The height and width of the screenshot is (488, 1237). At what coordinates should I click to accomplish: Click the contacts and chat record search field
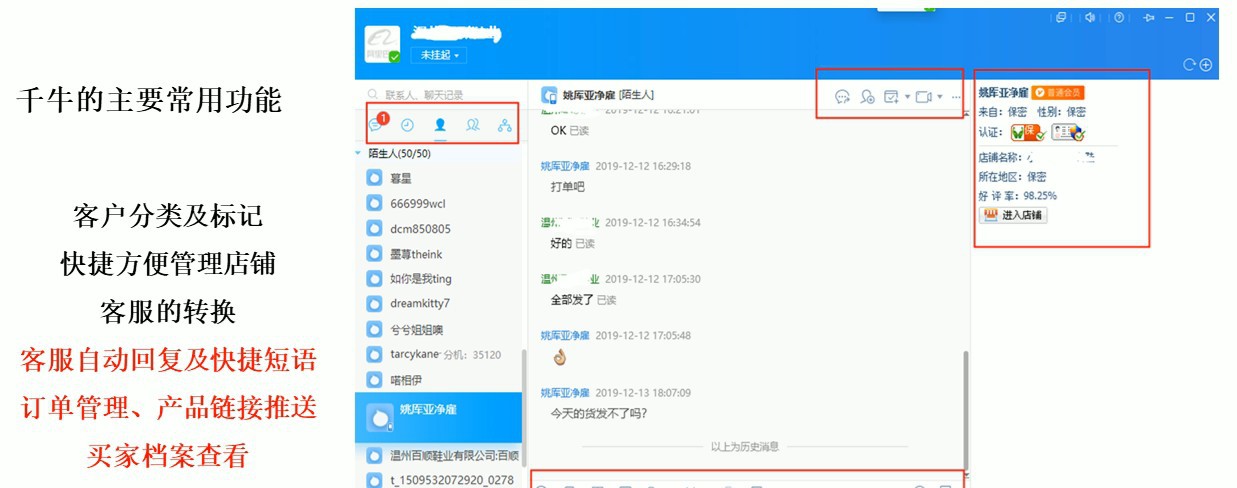tap(440, 95)
